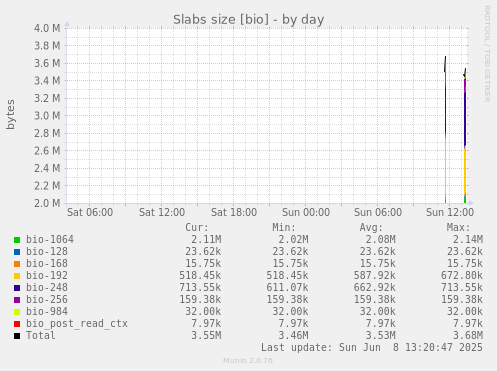The height and width of the screenshot is (371, 497).
Task: Click bio-192 max value 672.80k
Action: point(462,275)
